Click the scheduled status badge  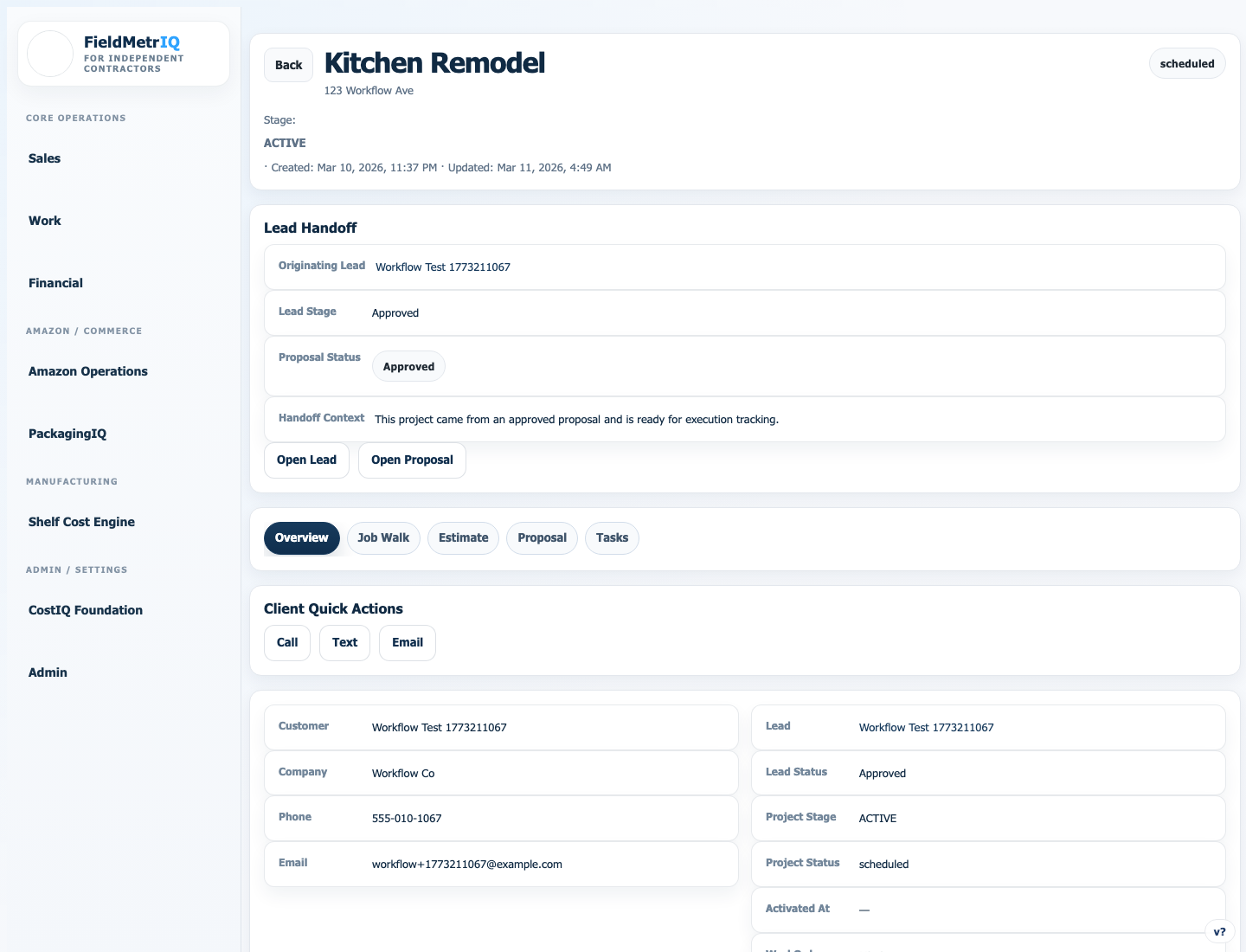tap(1187, 63)
